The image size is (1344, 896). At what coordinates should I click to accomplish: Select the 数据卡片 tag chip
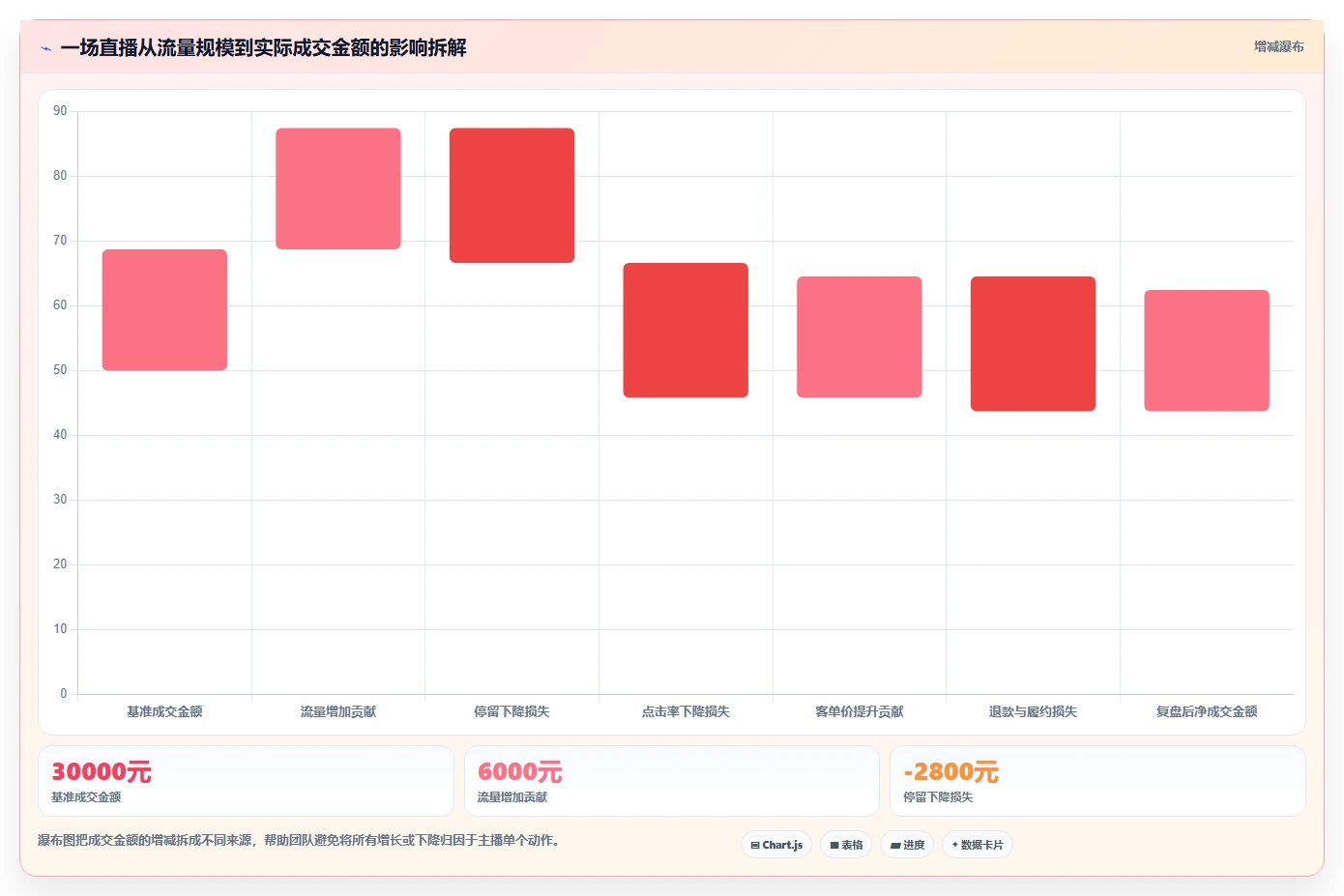(978, 845)
